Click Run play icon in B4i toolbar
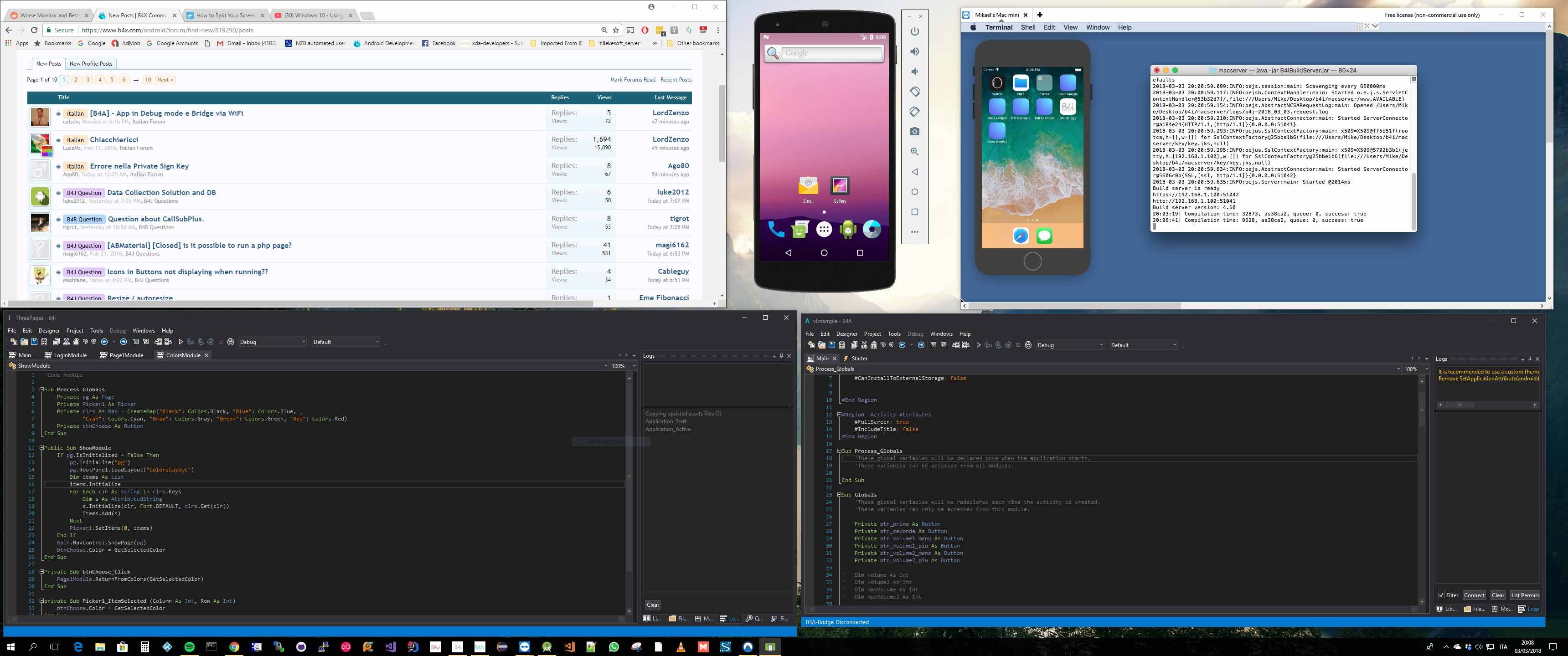Viewport: 1568px width, 656px height. (x=181, y=342)
